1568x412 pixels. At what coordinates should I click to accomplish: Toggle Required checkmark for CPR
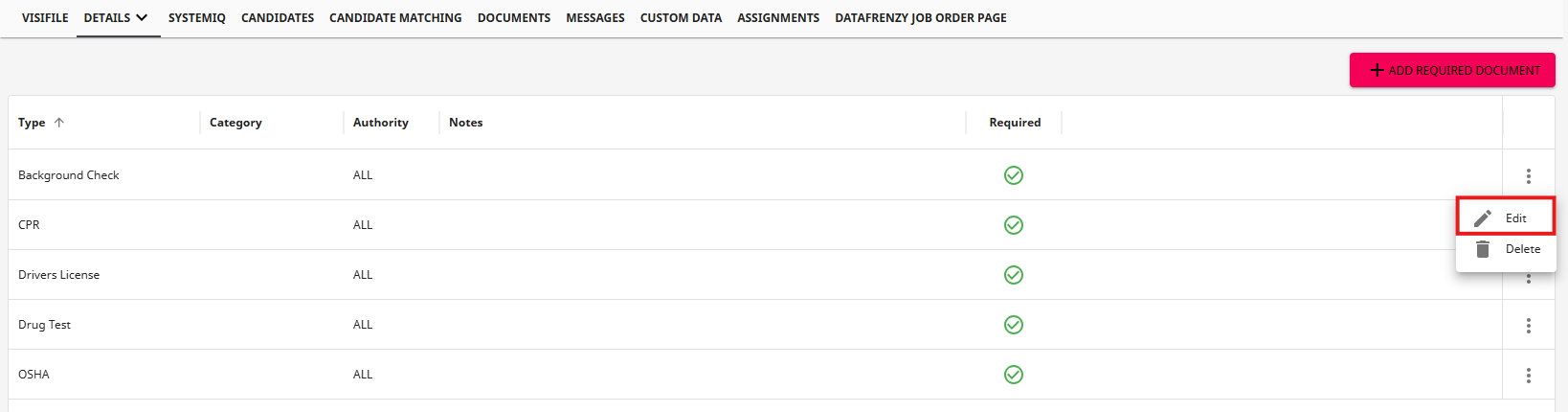1014,225
